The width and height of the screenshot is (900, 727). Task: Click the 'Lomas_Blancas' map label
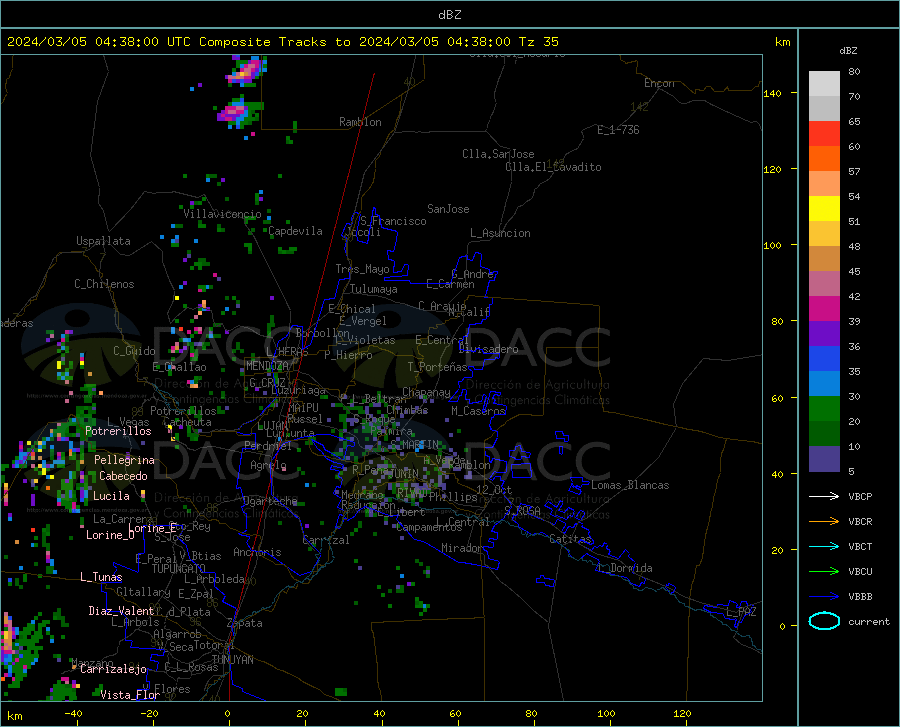click(630, 485)
